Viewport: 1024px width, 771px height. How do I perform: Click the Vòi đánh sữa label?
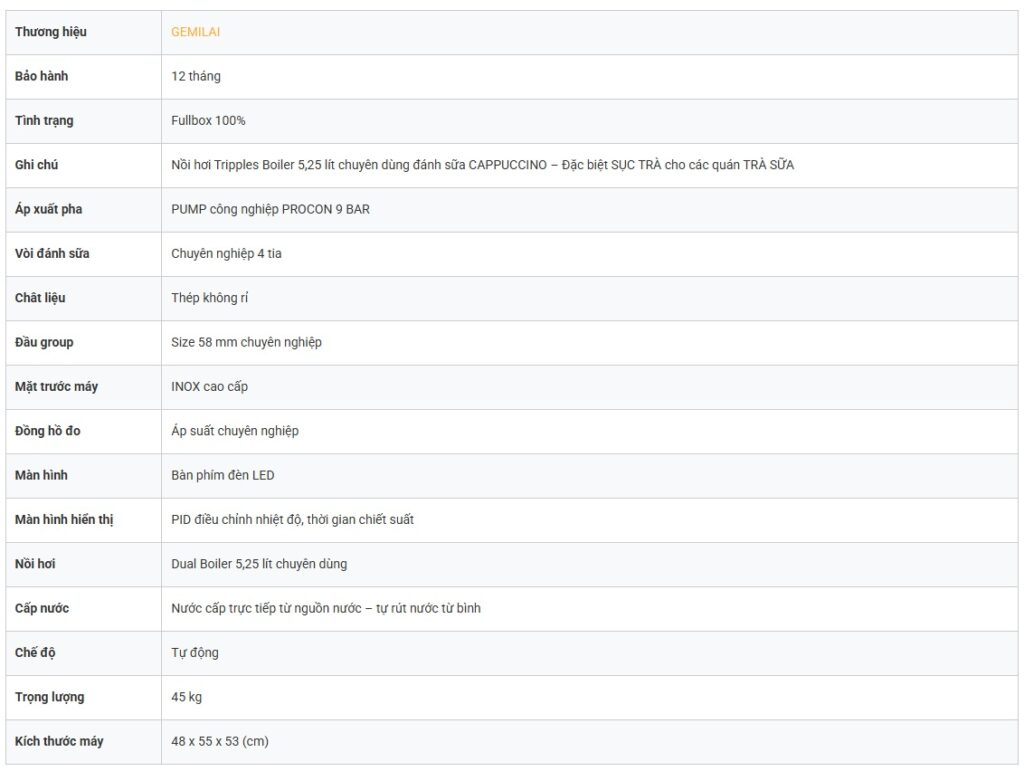[x=52, y=254]
